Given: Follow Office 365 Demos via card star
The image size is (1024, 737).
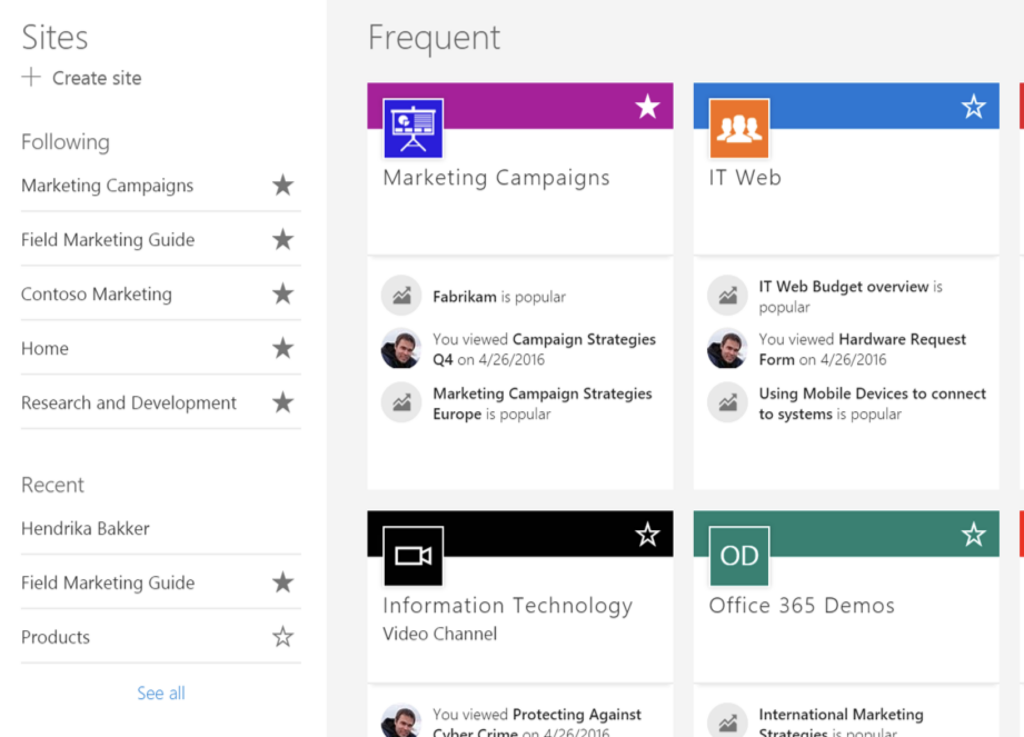Looking at the screenshot, I should coord(973,535).
